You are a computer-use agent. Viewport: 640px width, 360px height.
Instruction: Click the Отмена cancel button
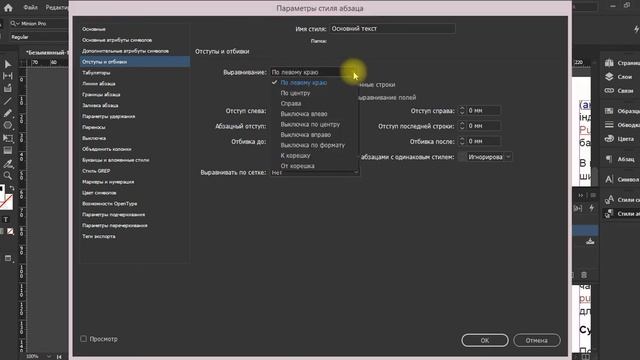tap(537, 340)
